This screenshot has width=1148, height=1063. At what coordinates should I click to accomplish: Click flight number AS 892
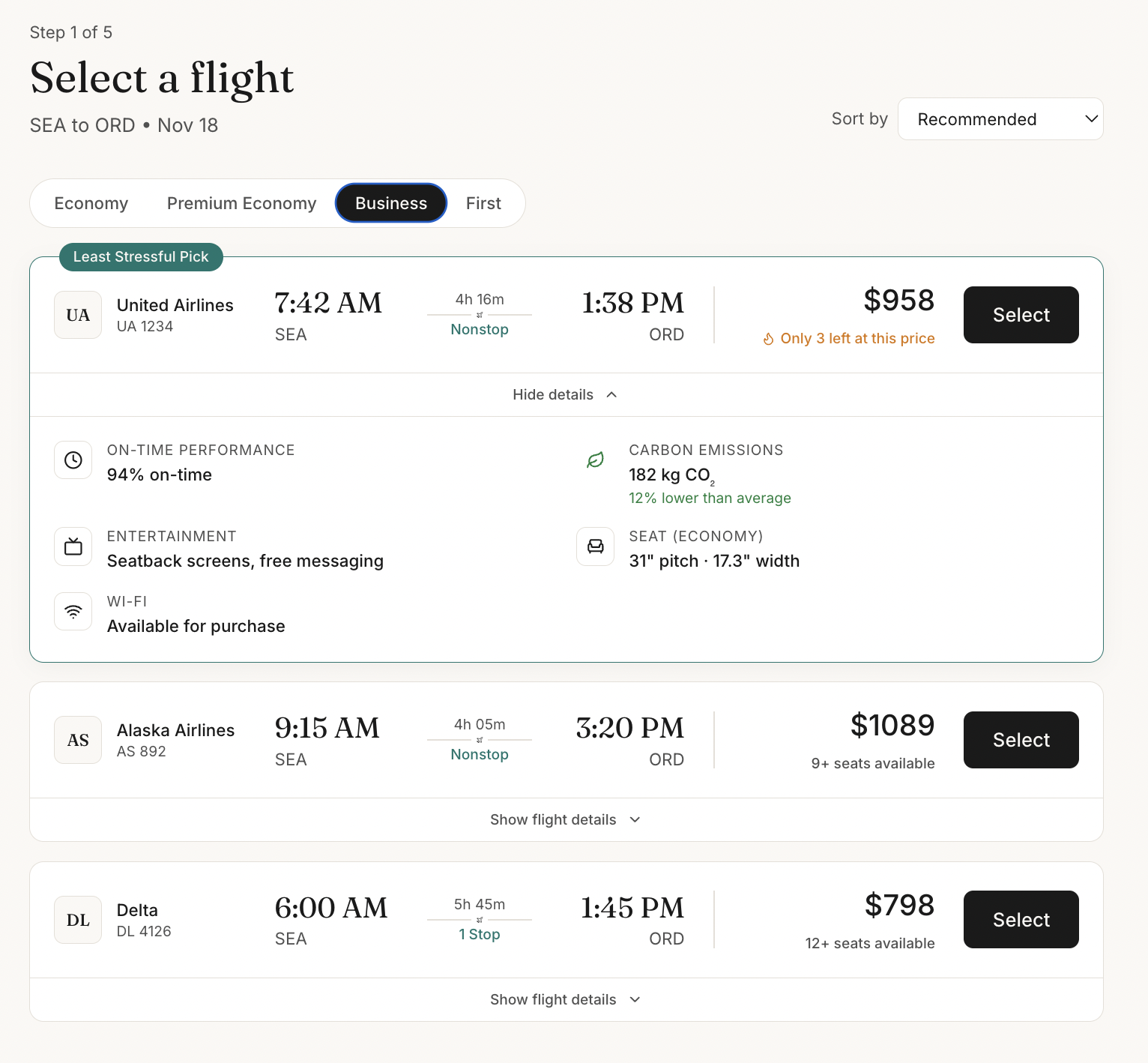pyautogui.click(x=141, y=752)
